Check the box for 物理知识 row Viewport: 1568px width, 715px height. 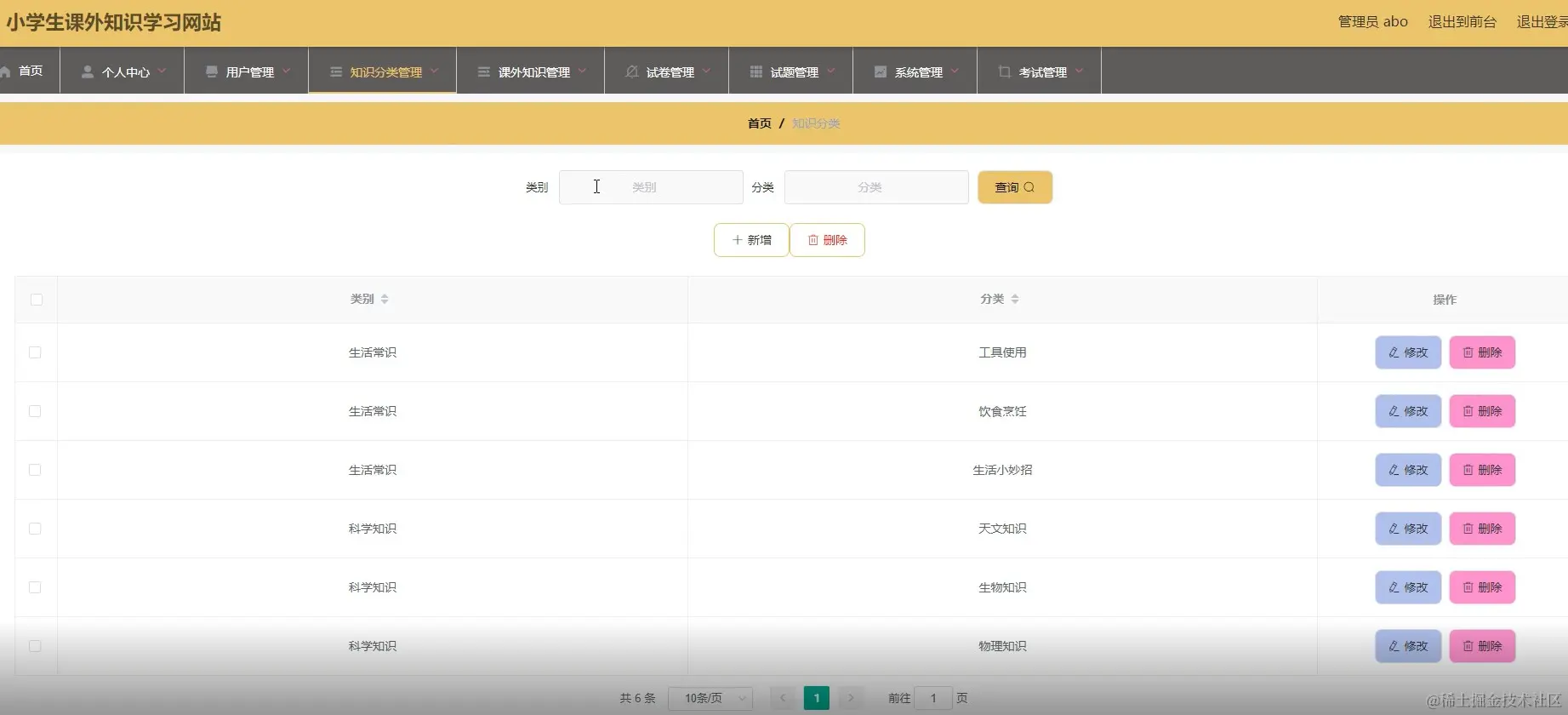tap(35, 646)
